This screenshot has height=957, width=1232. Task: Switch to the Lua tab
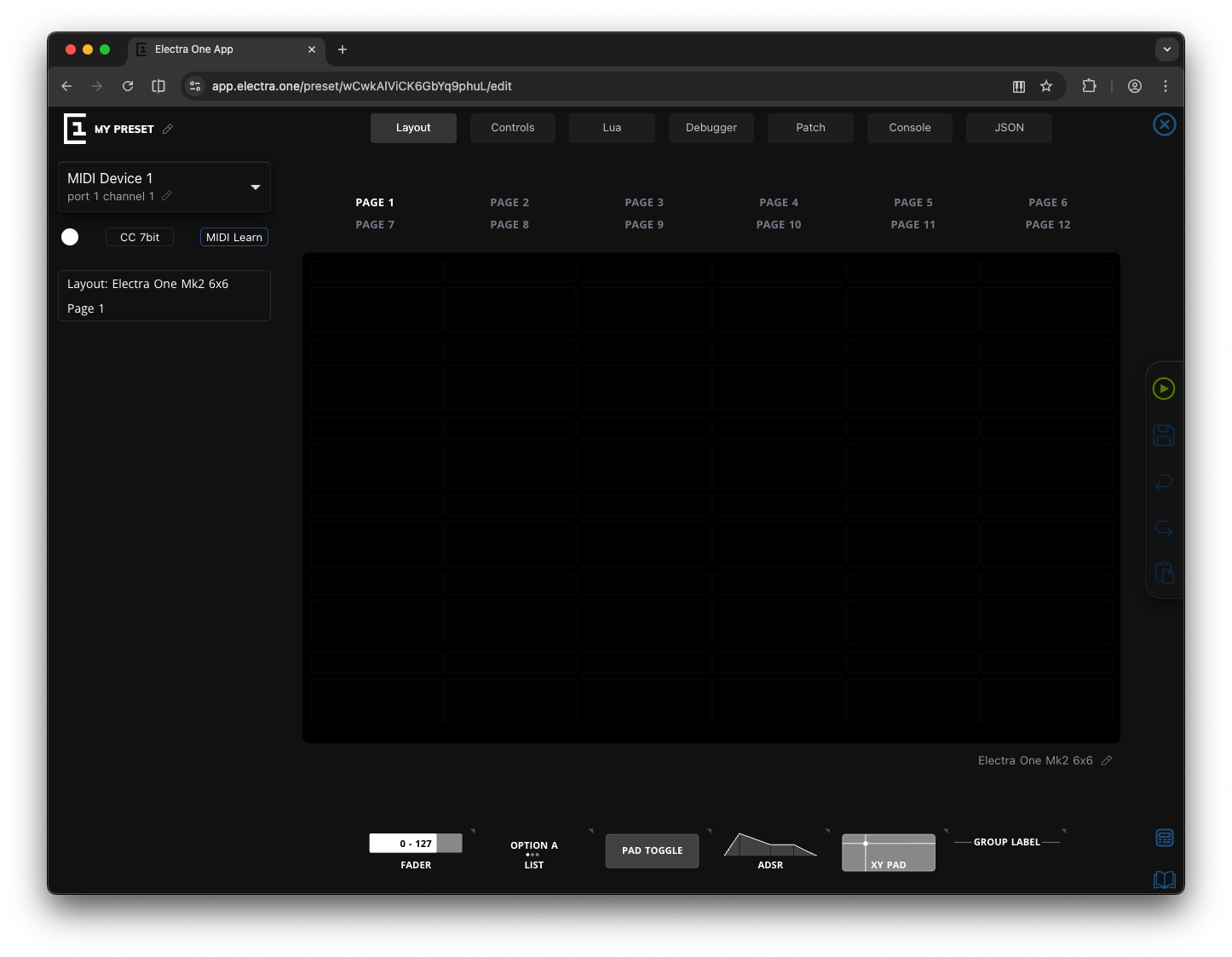tap(612, 127)
